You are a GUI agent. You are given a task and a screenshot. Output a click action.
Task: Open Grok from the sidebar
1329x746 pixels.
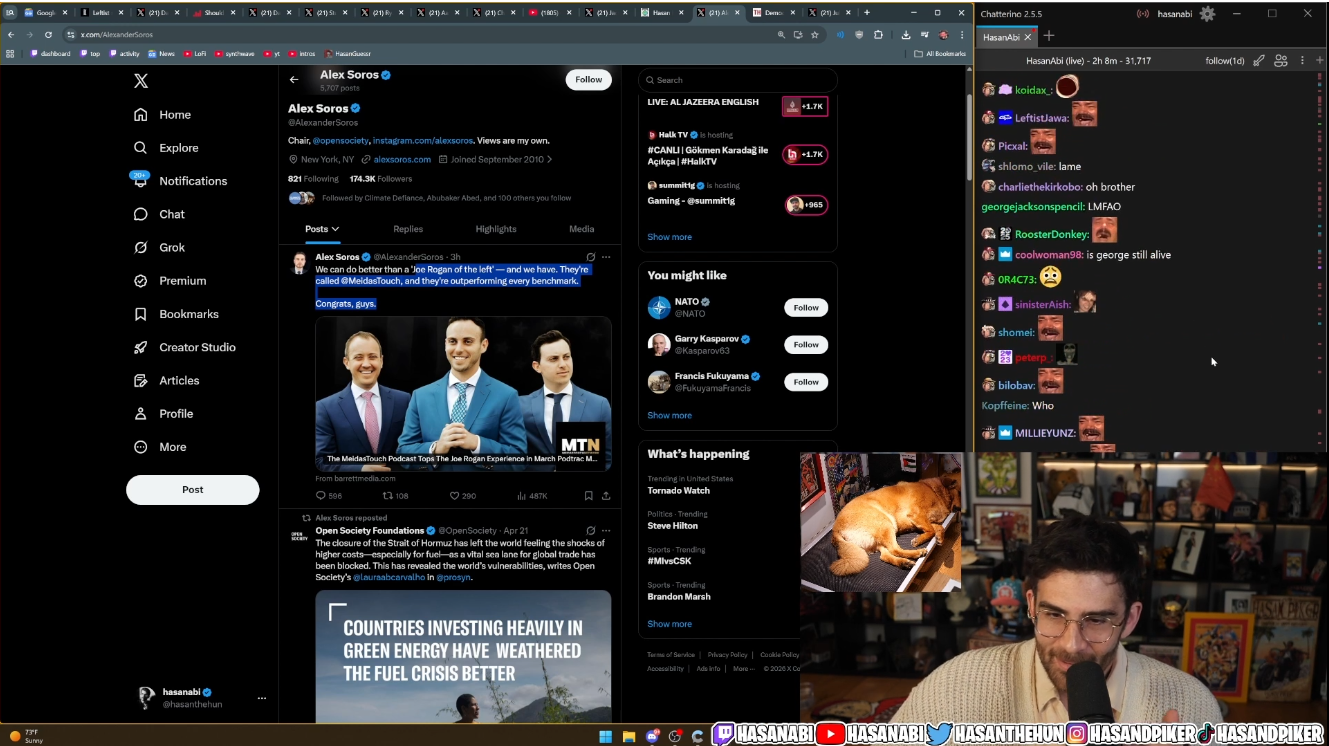(x=159, y=247)
